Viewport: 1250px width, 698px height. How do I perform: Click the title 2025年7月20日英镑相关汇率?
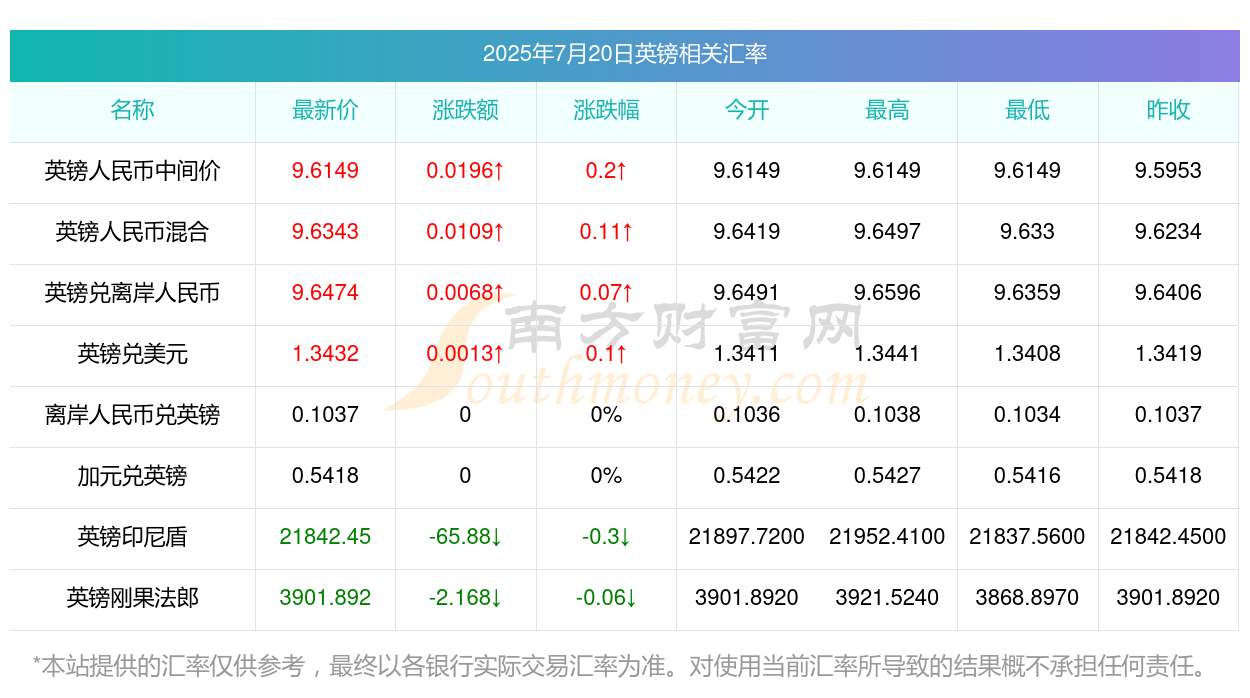(x=625, y=54)
